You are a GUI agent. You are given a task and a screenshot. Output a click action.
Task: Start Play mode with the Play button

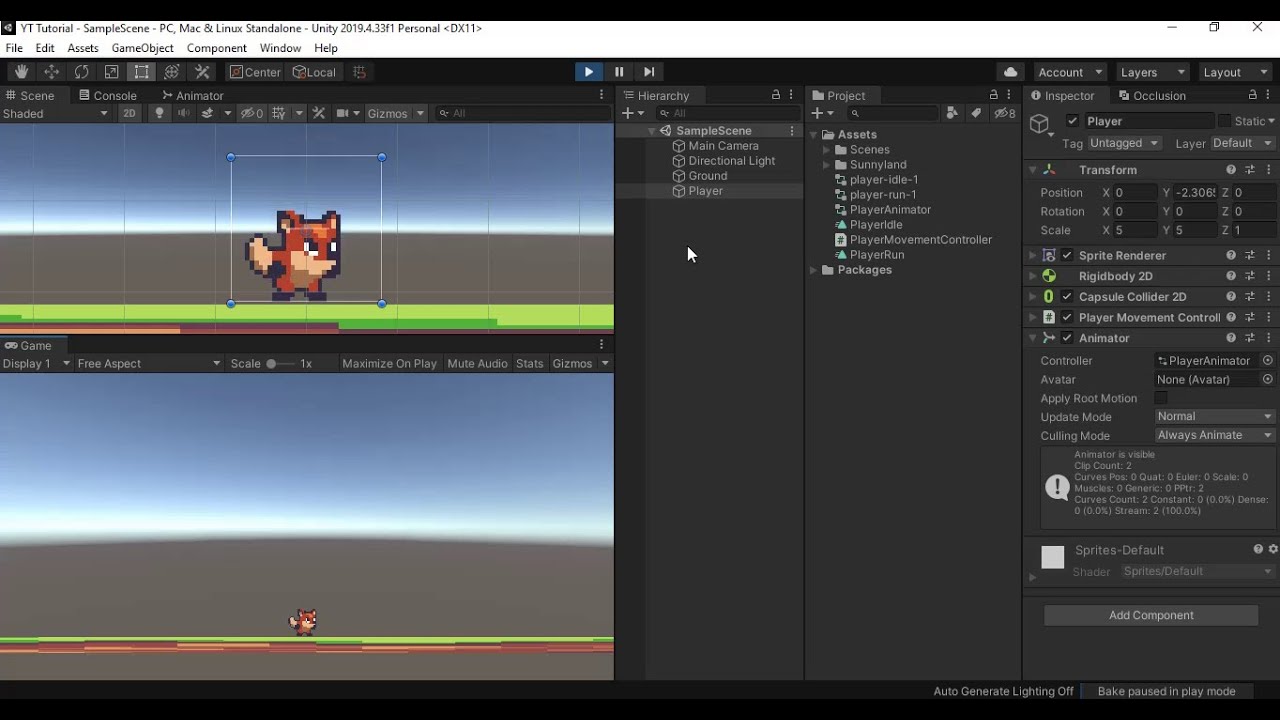(x=588, y=72)
